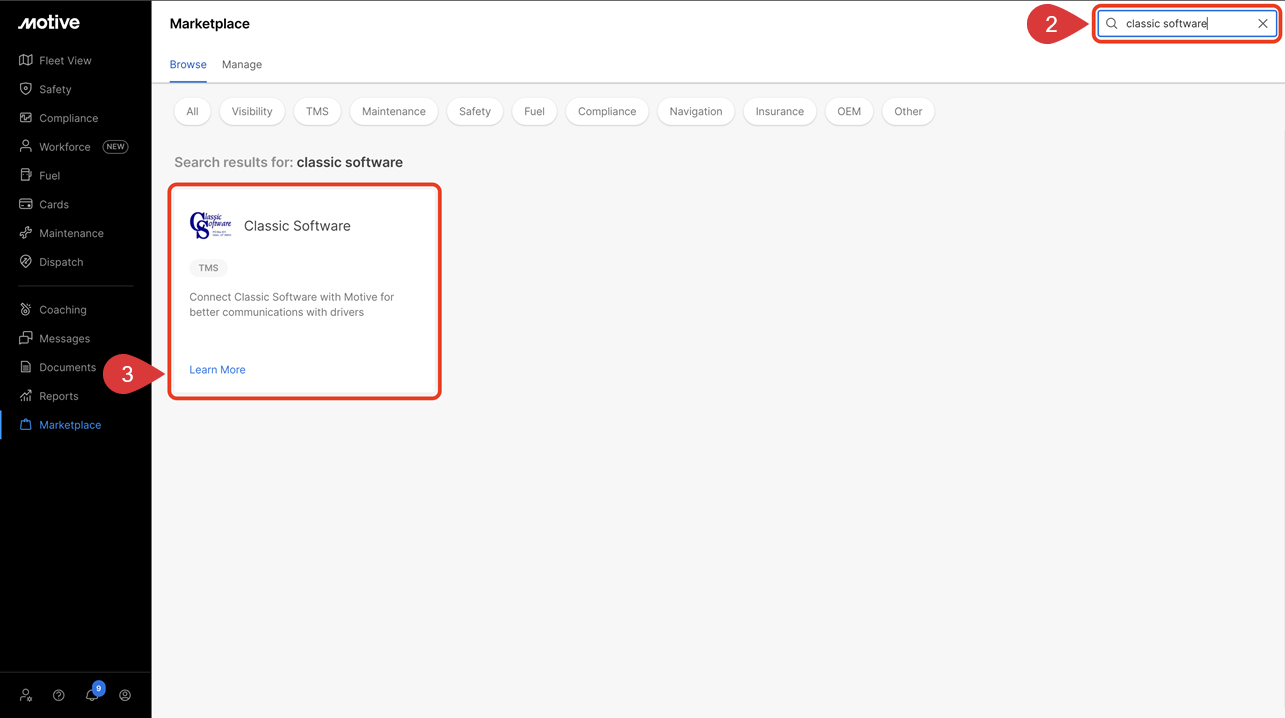Select the All category filter

tap(192, 111)
